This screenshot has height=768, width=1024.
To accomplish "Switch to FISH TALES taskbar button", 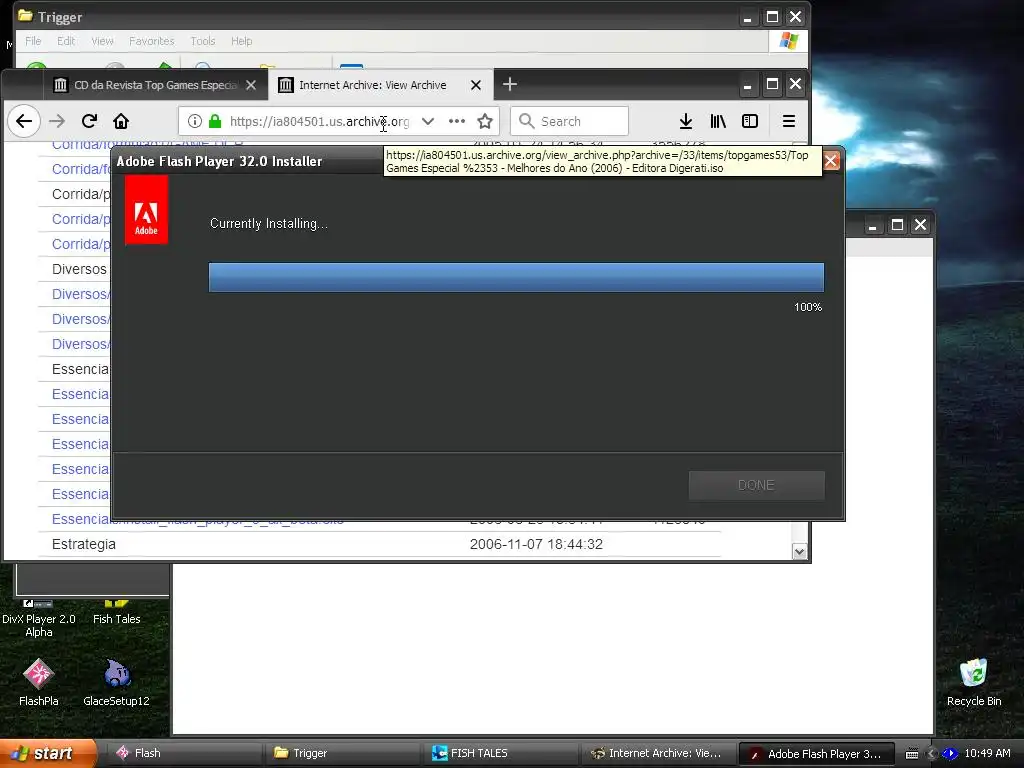I will (501, 753).
